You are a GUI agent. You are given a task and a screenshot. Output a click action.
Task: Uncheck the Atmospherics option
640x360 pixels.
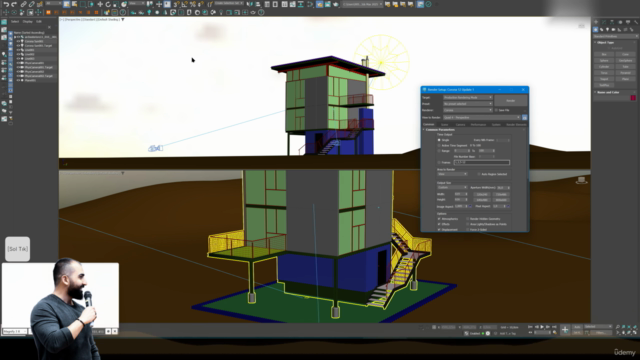439,219
